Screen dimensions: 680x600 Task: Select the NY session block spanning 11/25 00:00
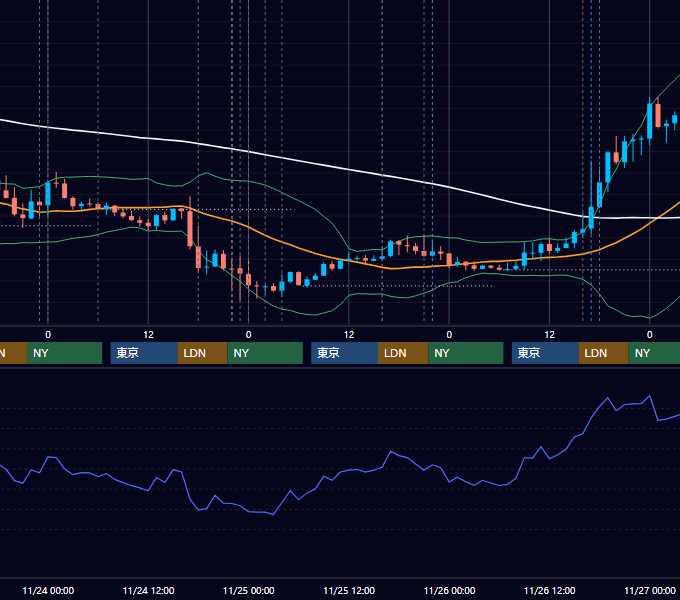(265, 353)
